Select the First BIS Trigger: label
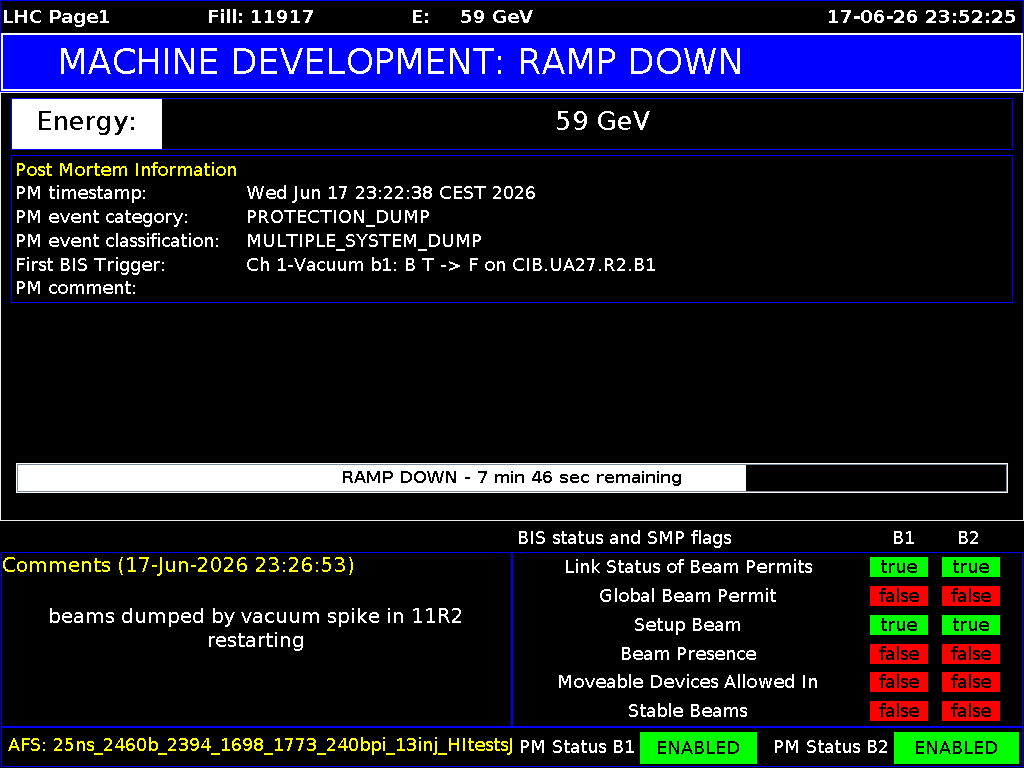This screenshot has width=1024, height=768. [x=91, y=265]
